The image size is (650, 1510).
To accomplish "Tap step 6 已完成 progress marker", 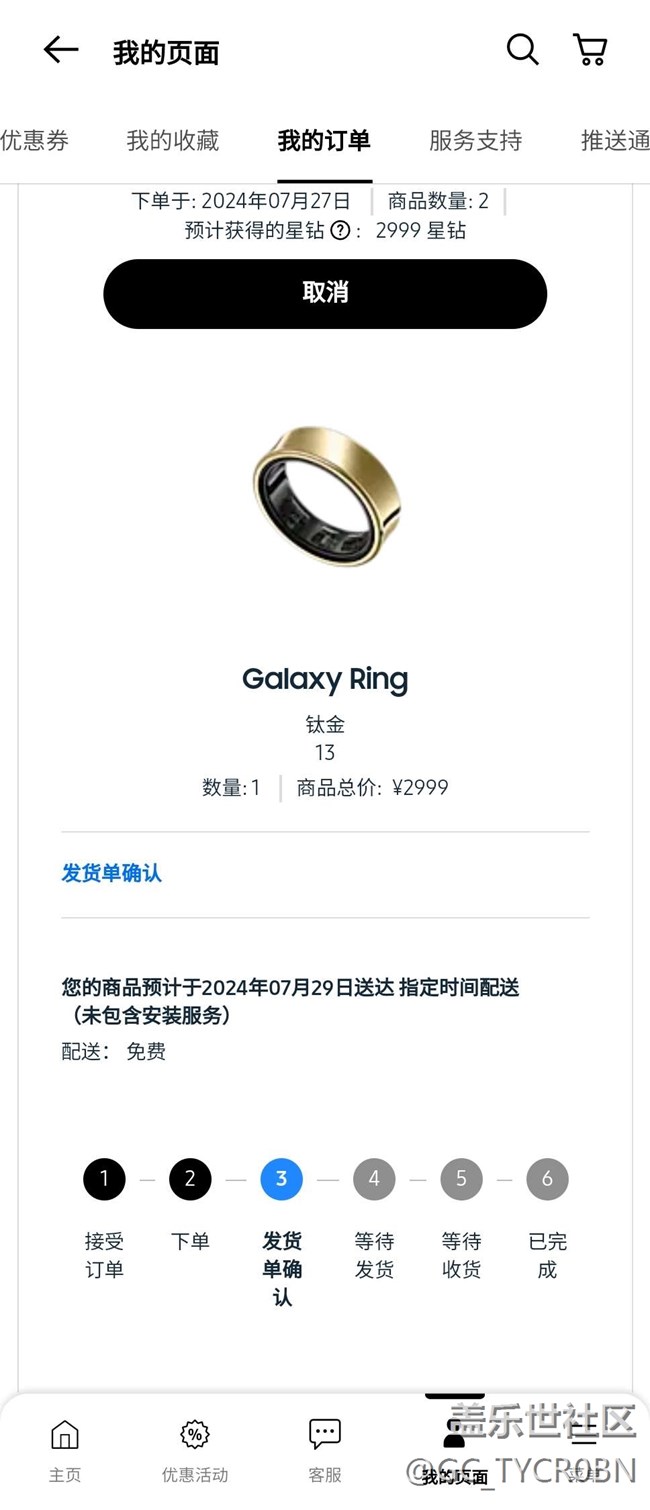I will [547, 1180].
